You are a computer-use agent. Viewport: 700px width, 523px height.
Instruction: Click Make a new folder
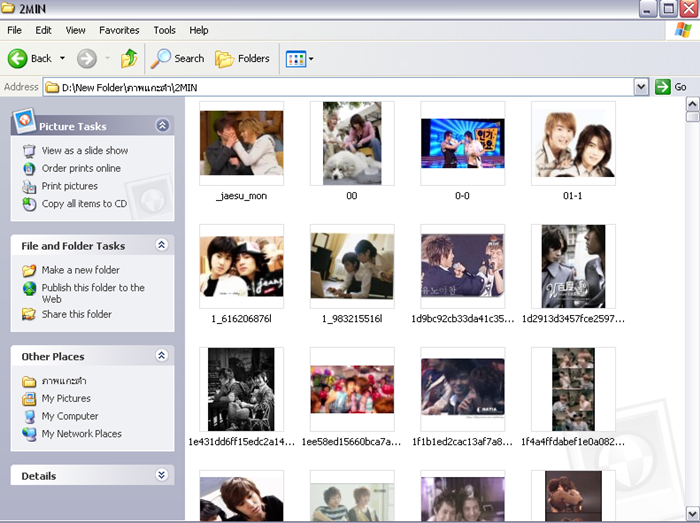point(81,270)
